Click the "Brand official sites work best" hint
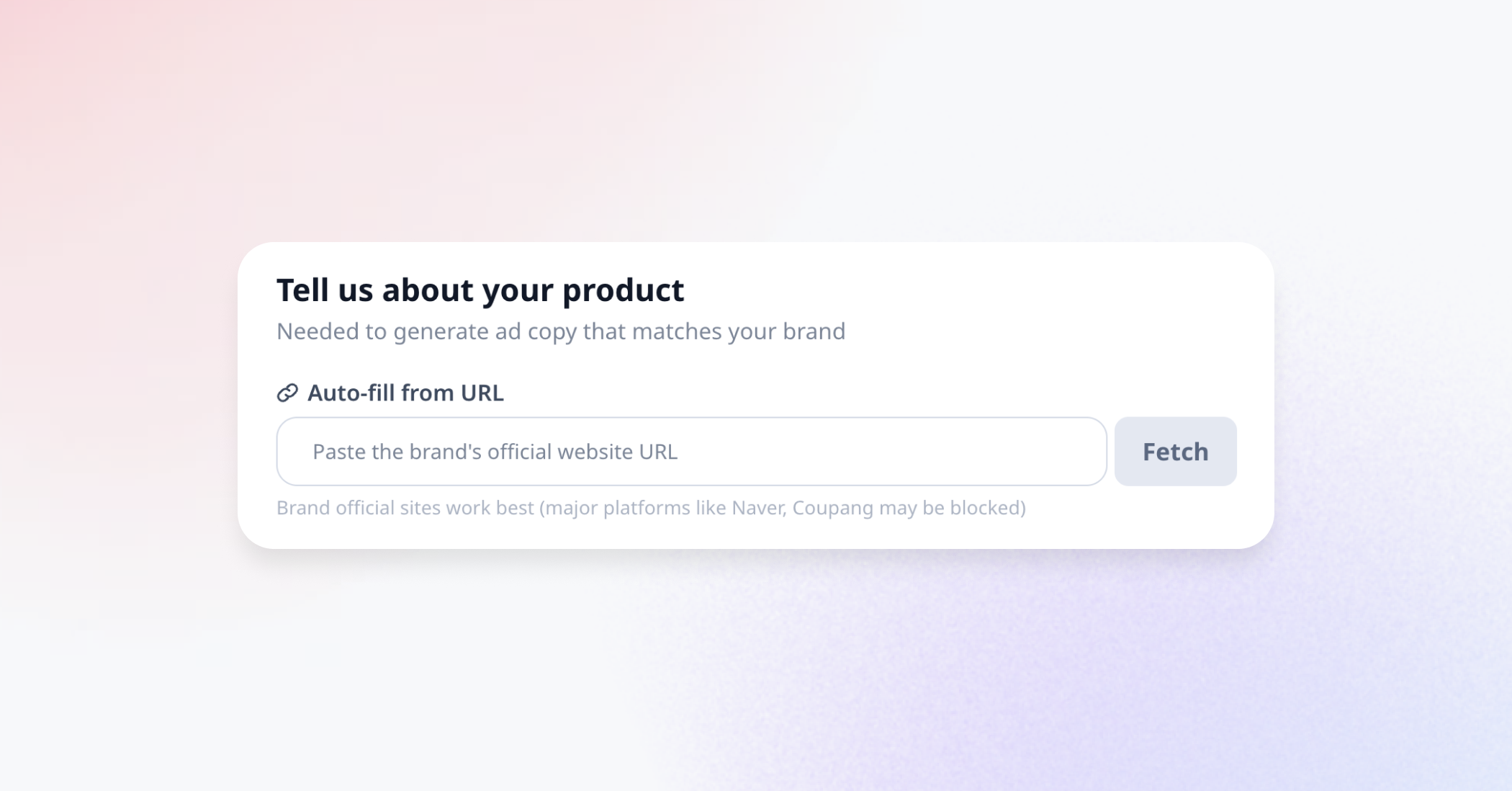Viewport: 1512px width, 791px height. 651,508
